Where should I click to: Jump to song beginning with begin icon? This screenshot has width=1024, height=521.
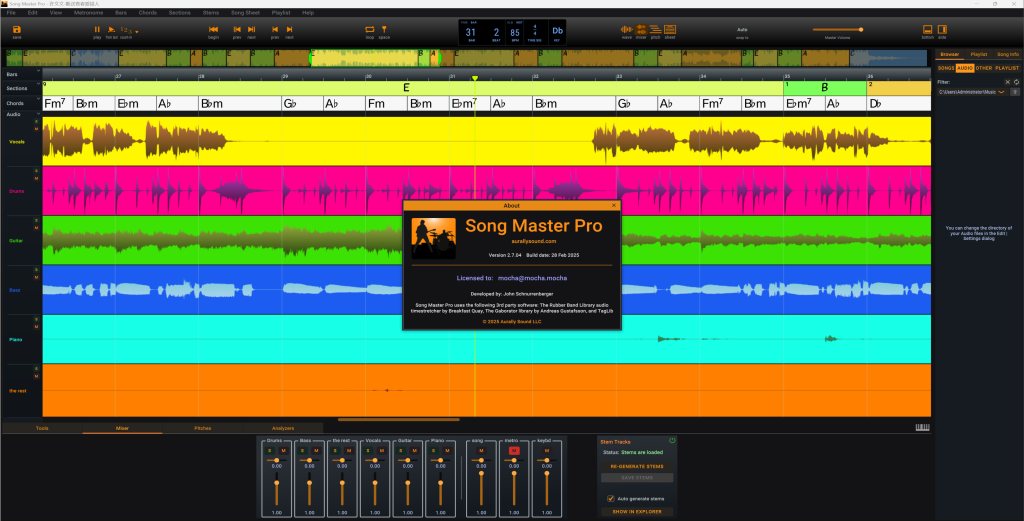(x=213, y=30)
